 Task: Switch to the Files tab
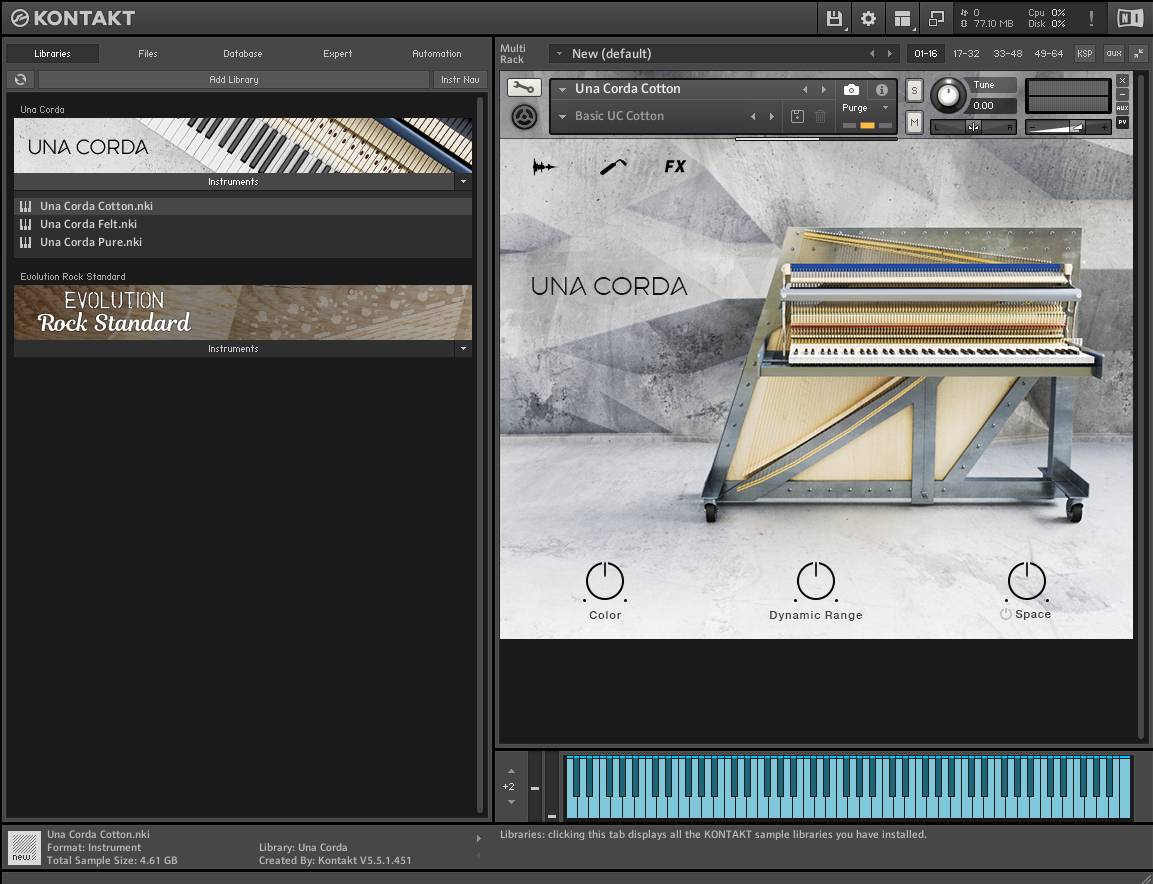point(148,54)
